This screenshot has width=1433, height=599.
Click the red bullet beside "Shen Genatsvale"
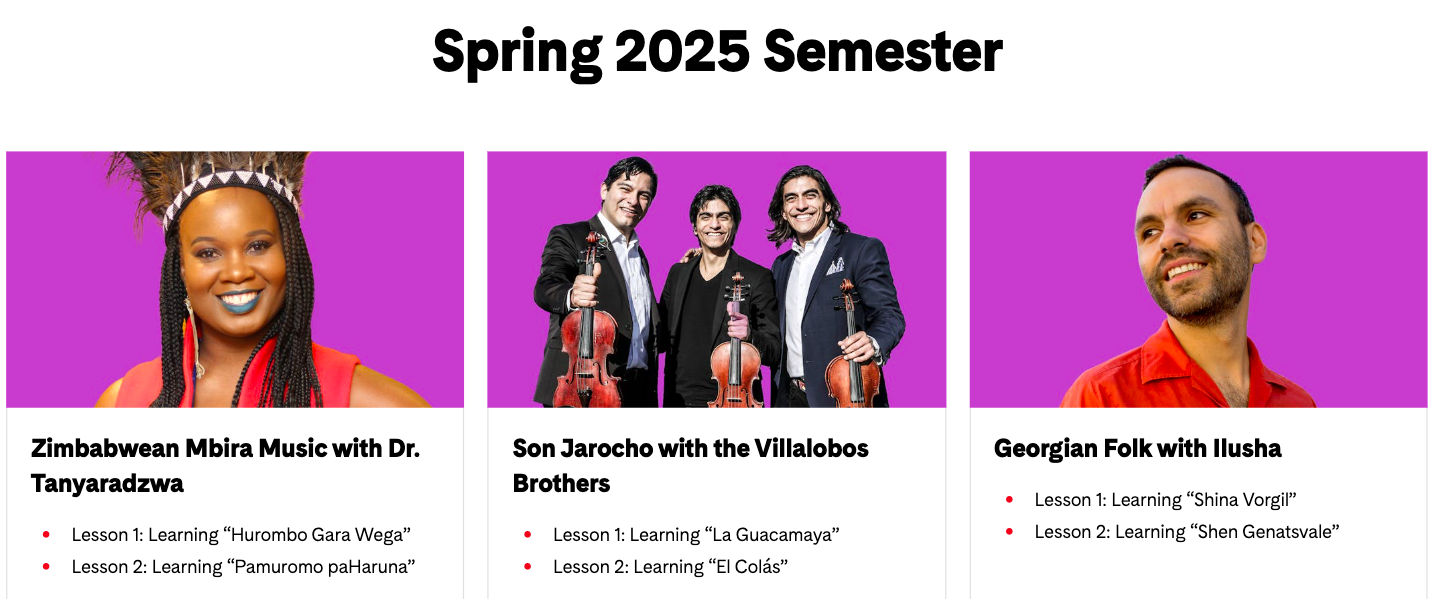click(1009, 531)
